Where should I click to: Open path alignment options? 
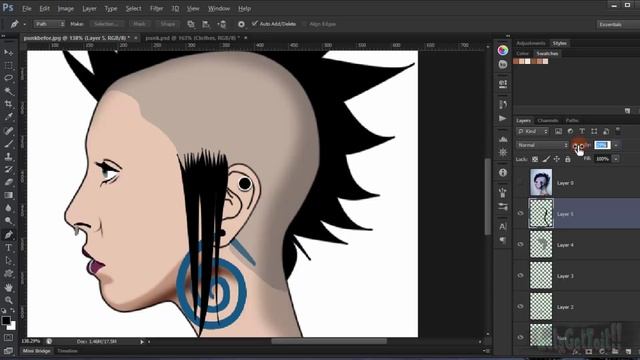click(206, 24)
